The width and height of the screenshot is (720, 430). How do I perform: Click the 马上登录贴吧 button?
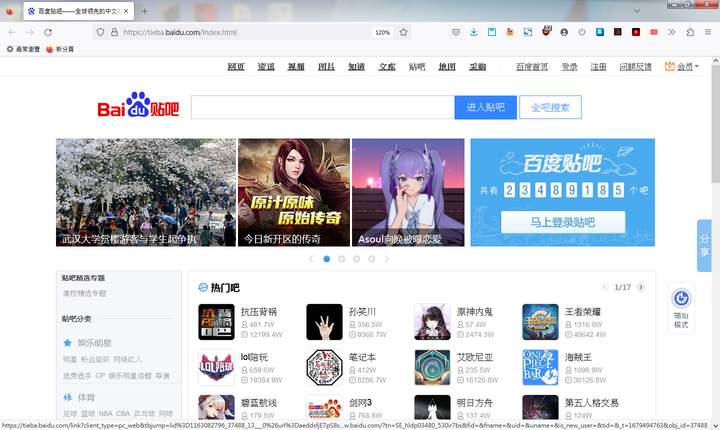(x=562, y=222)
